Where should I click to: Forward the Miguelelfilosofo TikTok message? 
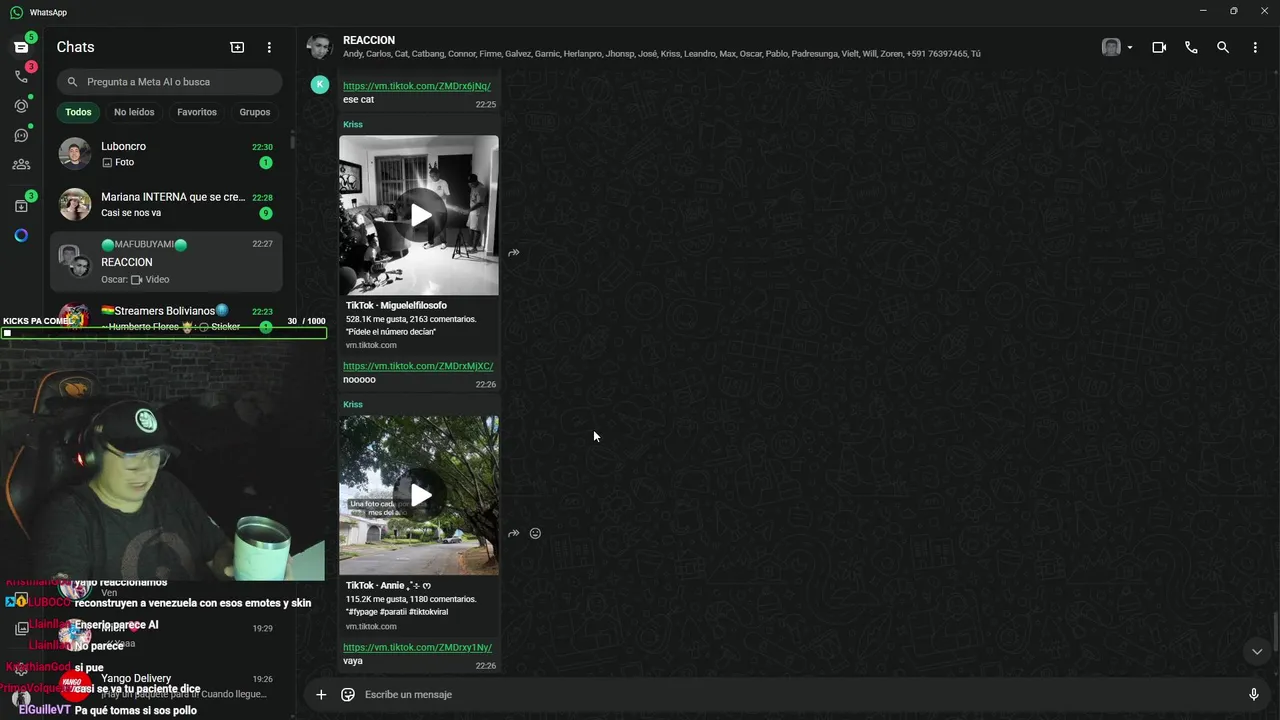tap(513, 253)
